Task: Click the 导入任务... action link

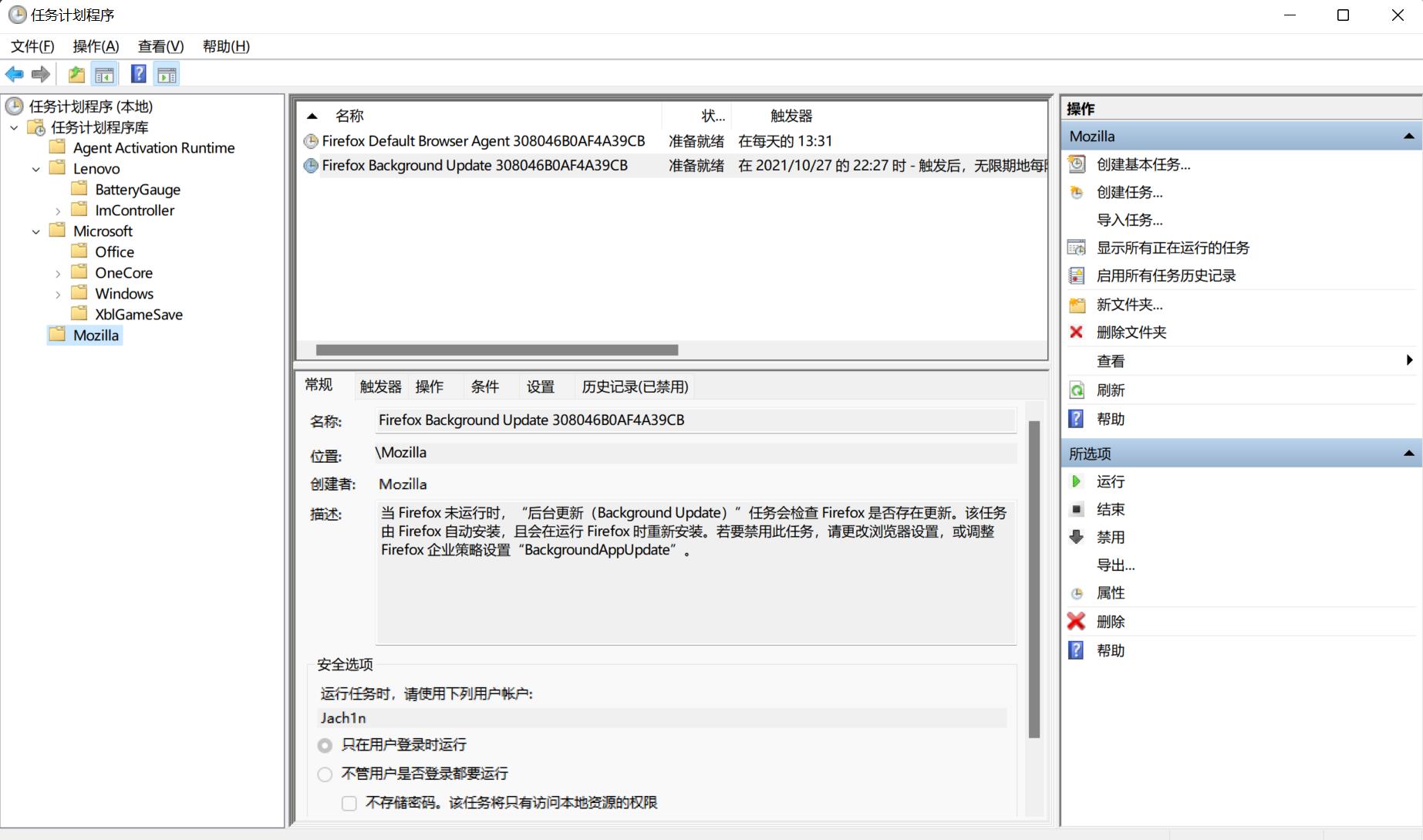Action: (x=1130, y=220)
